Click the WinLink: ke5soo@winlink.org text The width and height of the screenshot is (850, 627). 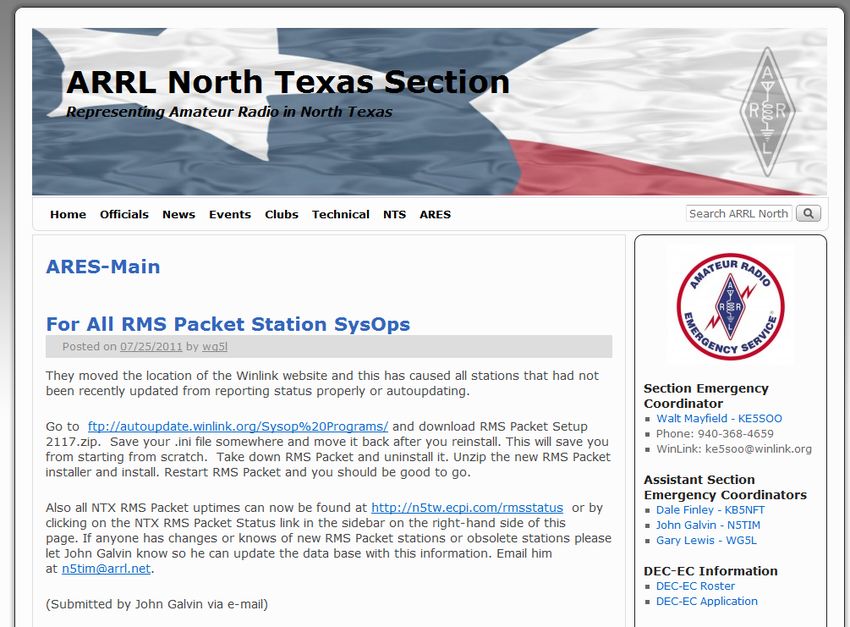[734, 449]
